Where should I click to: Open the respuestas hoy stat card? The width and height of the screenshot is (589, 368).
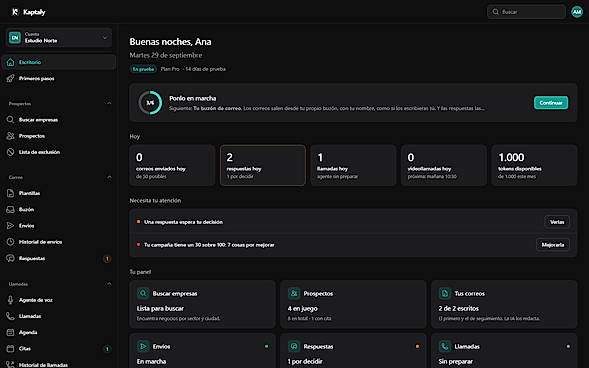(263, 165)
